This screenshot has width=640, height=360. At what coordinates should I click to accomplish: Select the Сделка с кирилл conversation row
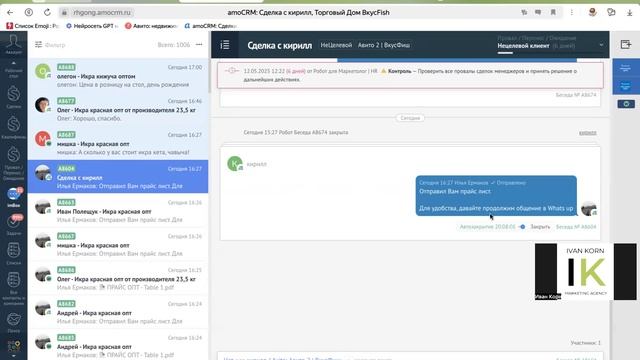pos(118,176)
